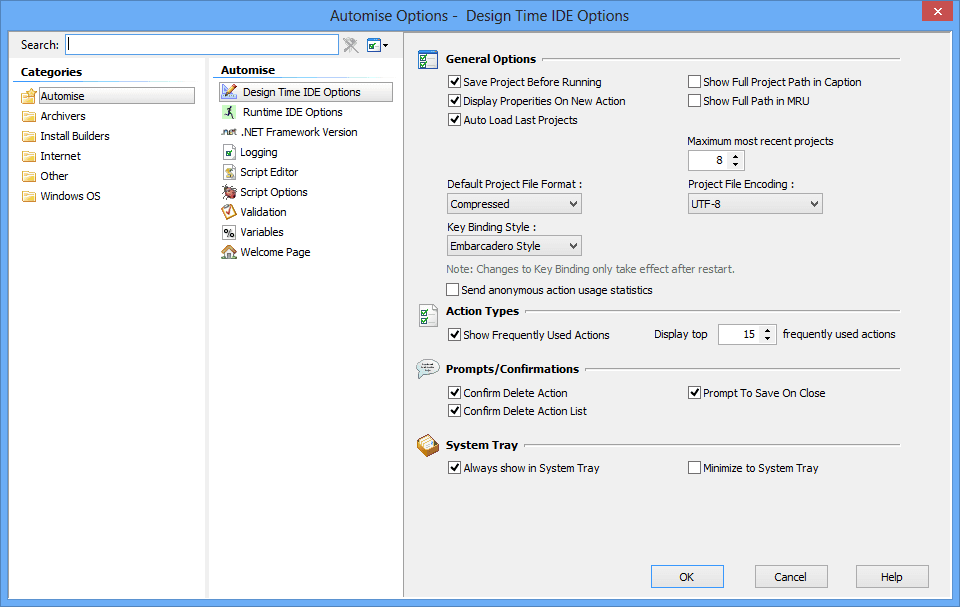The width and height of the screenshot is (960, 607).
Task: Toggle Show Frequently Used Actions checkbox
Action: [454, 334]
